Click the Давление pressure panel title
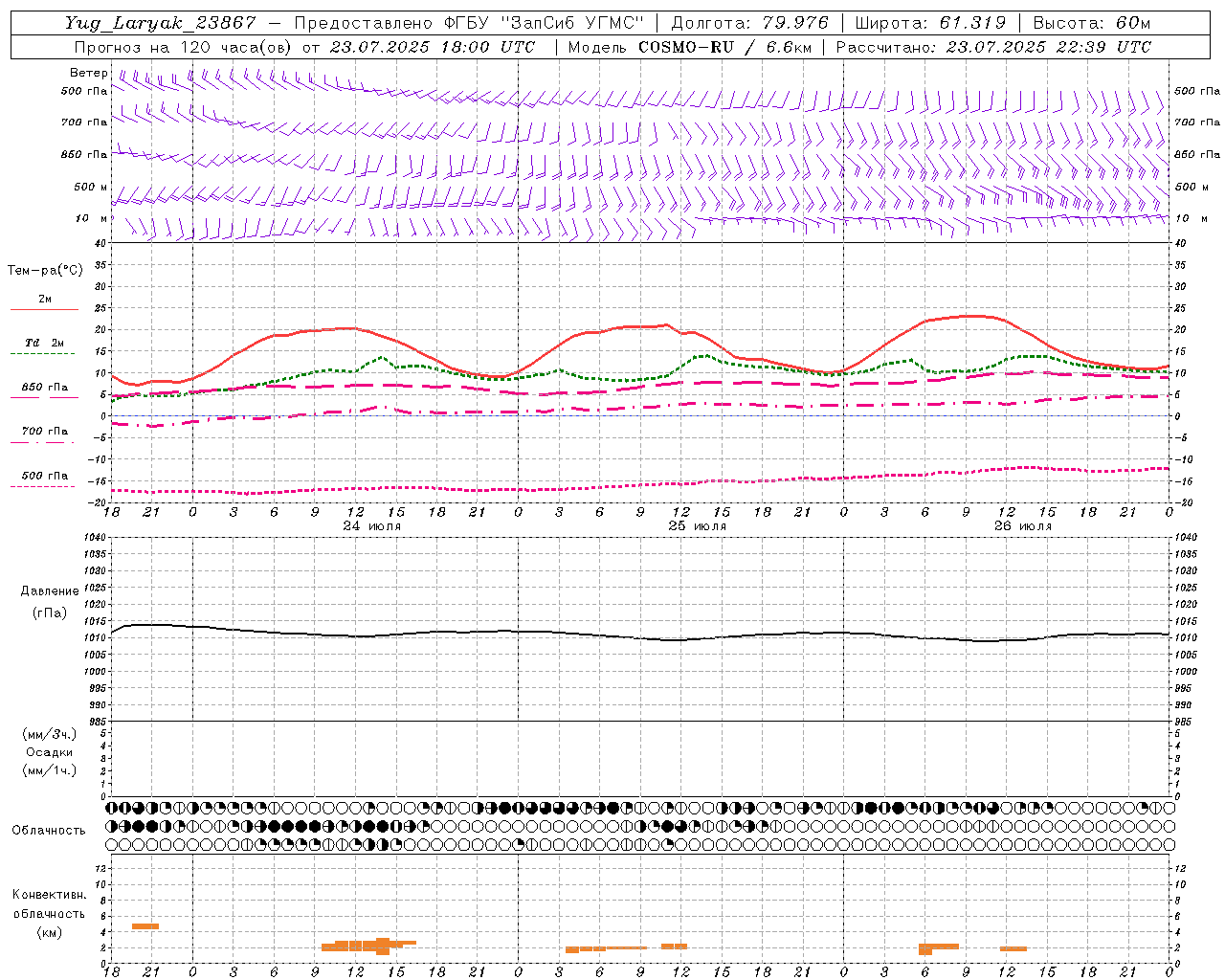This screenshot has width=1225, height=980. pos(50,591)
